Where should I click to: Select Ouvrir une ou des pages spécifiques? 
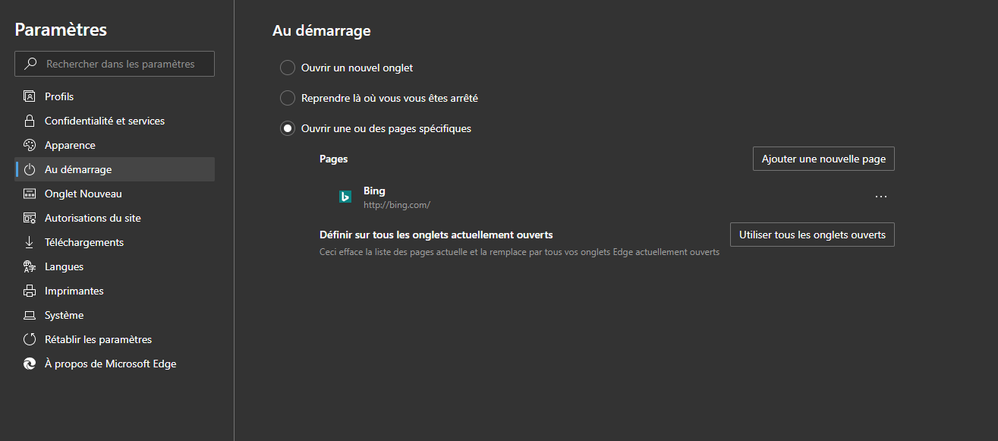(x=288, y=129)
